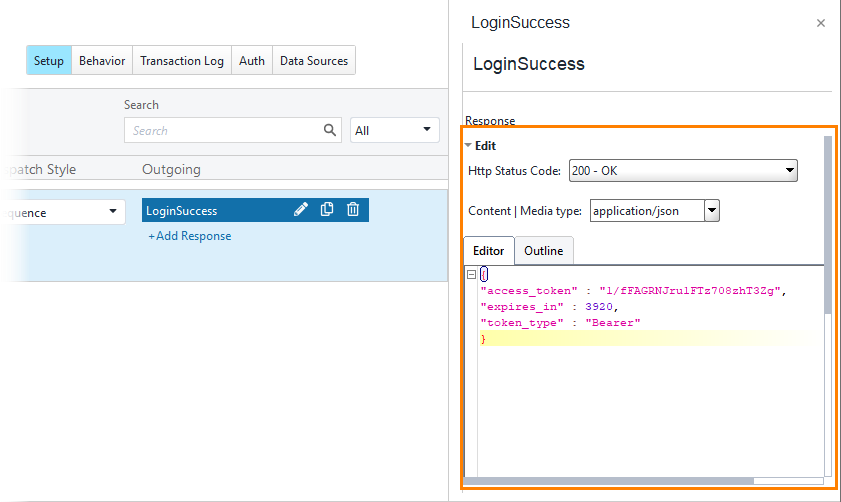841x502 pixels.
Task: Open the Data Sources tab
Action: (x=314, y=61)
